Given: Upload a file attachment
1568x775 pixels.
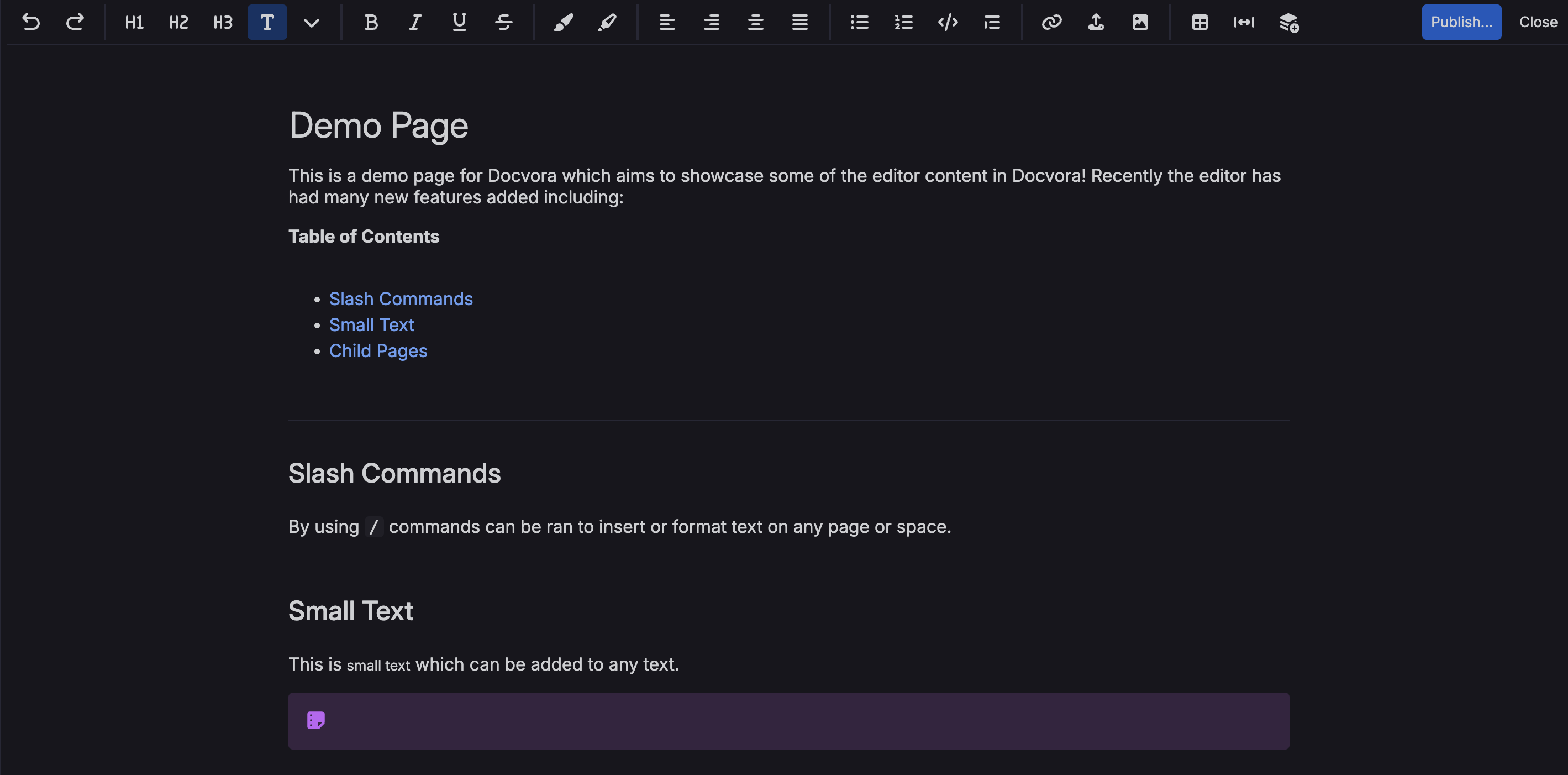Looking at the screenshot, I should click(1096, 23).
